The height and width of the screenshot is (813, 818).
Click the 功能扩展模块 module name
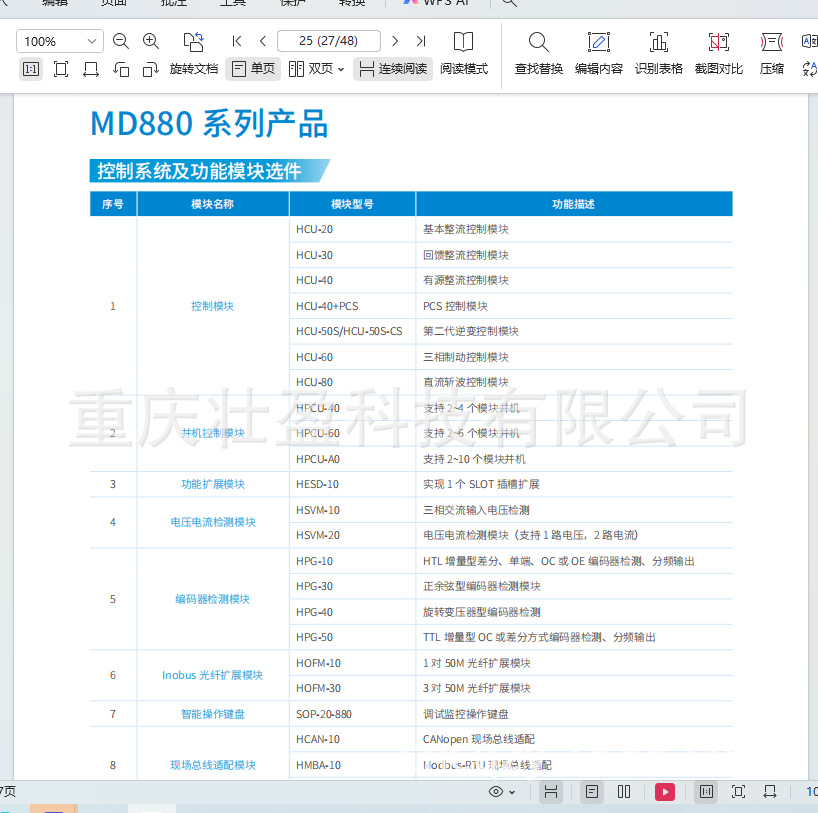click(212, 484)
